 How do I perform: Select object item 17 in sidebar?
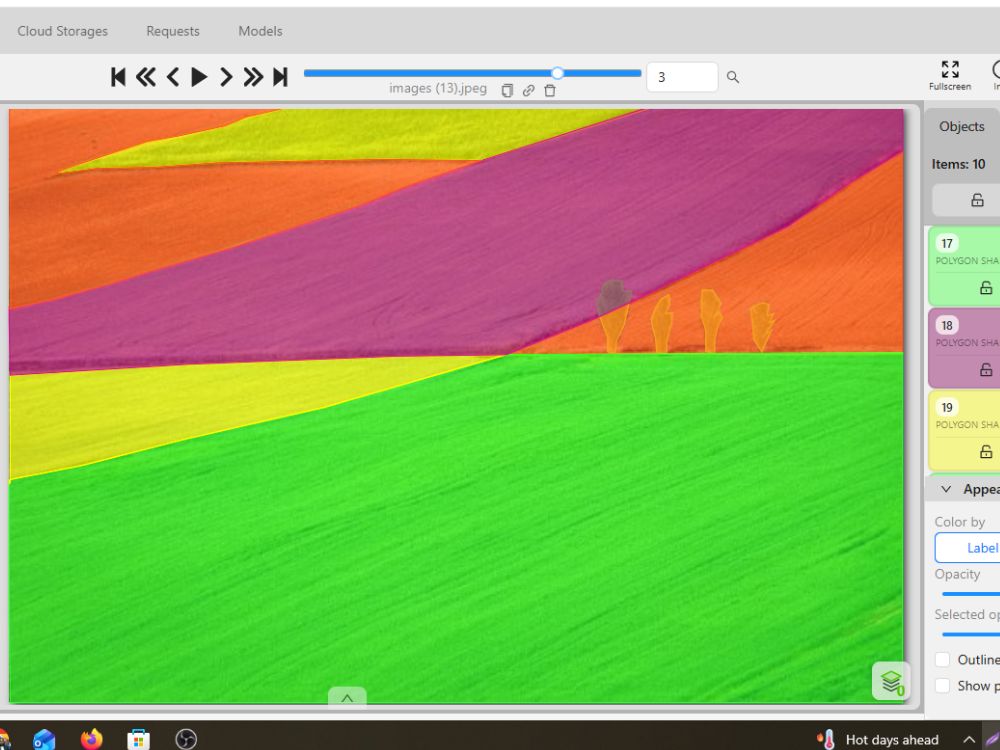click(964, 266)
